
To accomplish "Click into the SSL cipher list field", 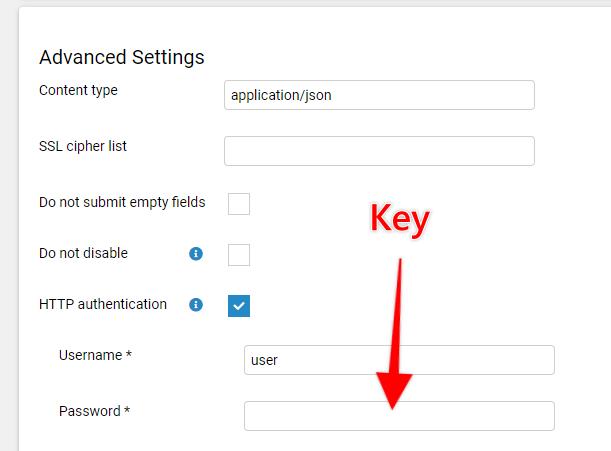I will [380, 151].
